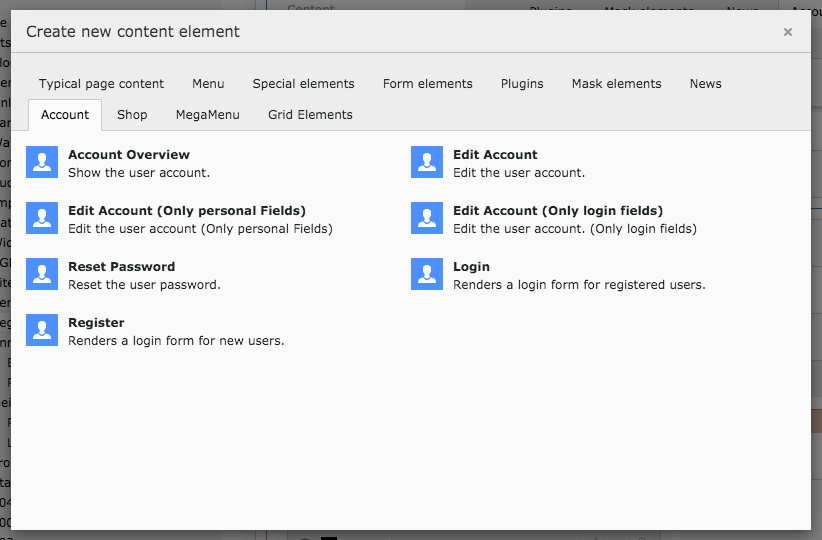Click 'Renders a login form for new users.'
The height and width of the screenshot is (540, 822).
(176, 341)
